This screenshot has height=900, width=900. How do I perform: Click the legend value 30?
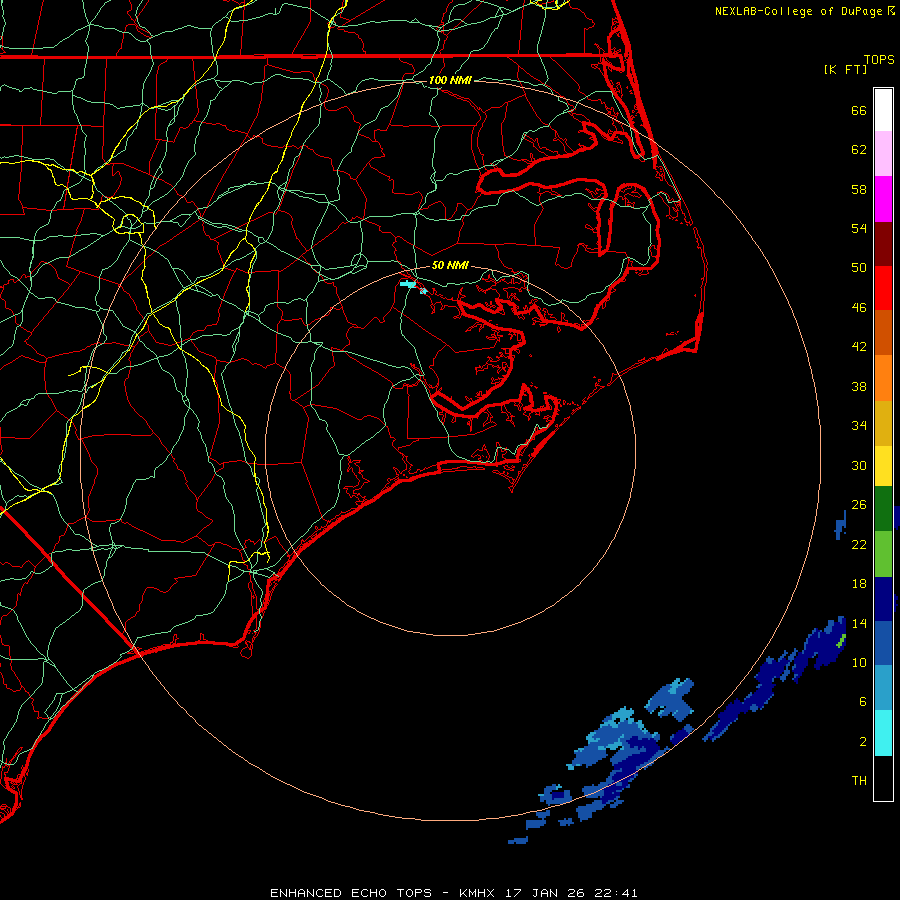[859, 465]
